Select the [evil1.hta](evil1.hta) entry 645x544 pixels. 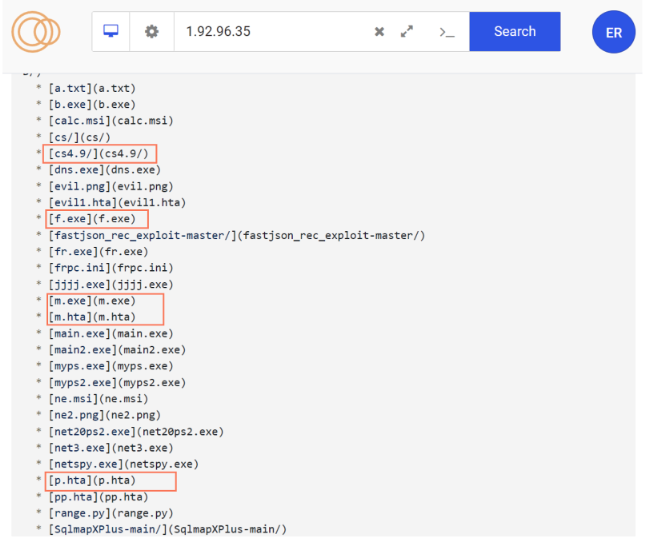(117, 202)
